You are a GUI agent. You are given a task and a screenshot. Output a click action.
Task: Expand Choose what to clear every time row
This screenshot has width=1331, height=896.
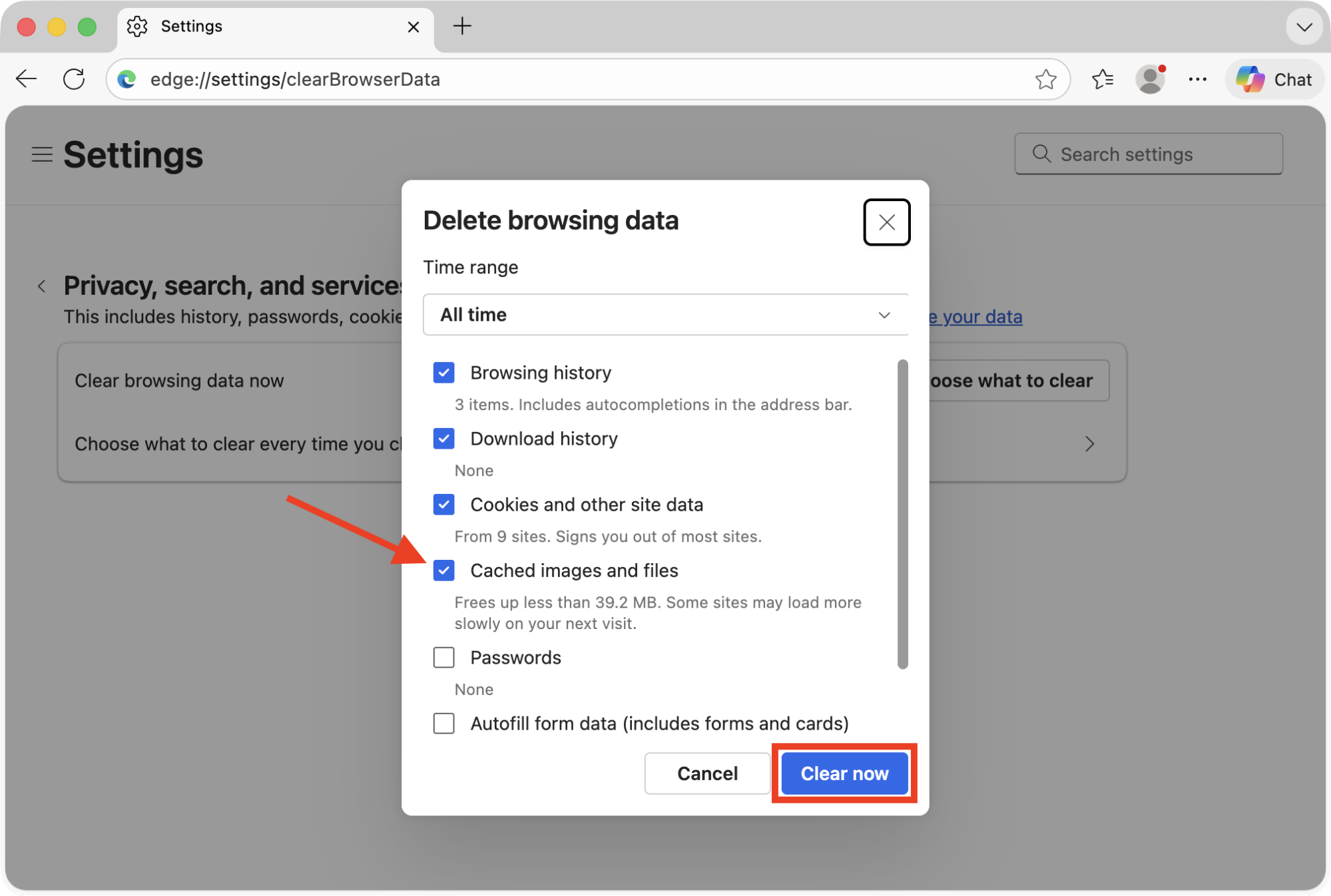tap(1089, 444)
